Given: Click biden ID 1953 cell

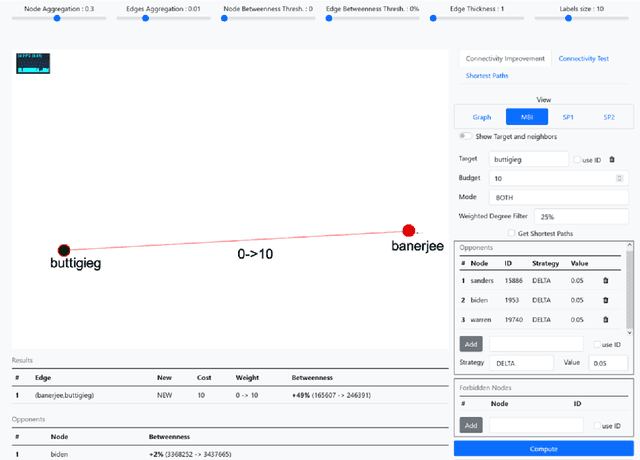Looking at the screenshot, I should (512, 300).
